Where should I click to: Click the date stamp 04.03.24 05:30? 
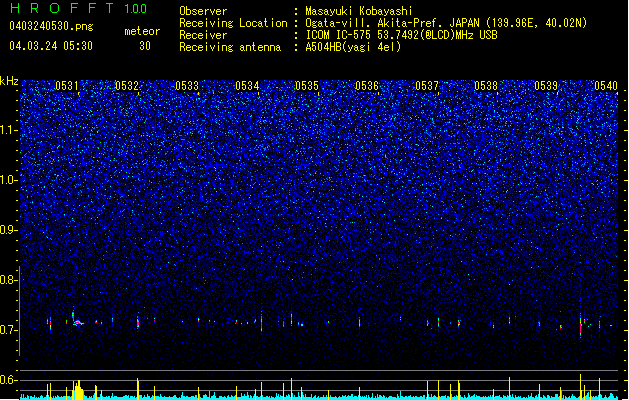pos(51,46)
